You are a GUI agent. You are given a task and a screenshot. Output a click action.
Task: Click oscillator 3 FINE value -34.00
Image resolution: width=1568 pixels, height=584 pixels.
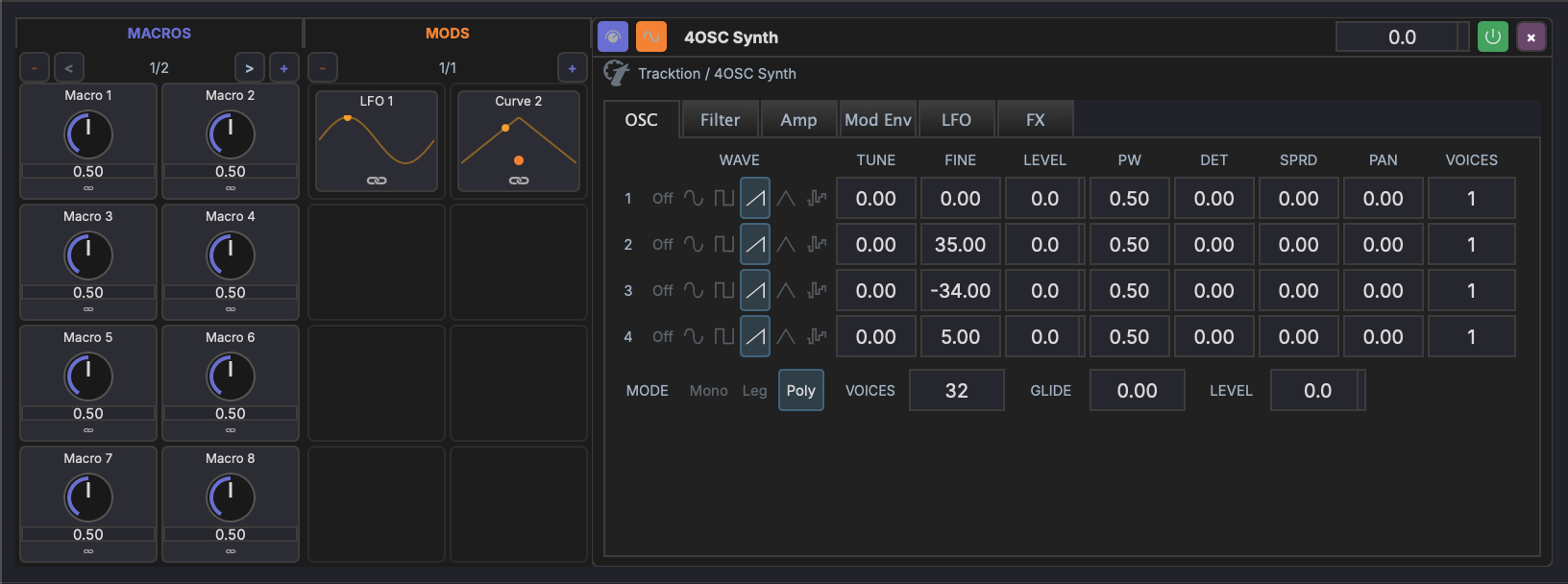[x=961, y=291]
